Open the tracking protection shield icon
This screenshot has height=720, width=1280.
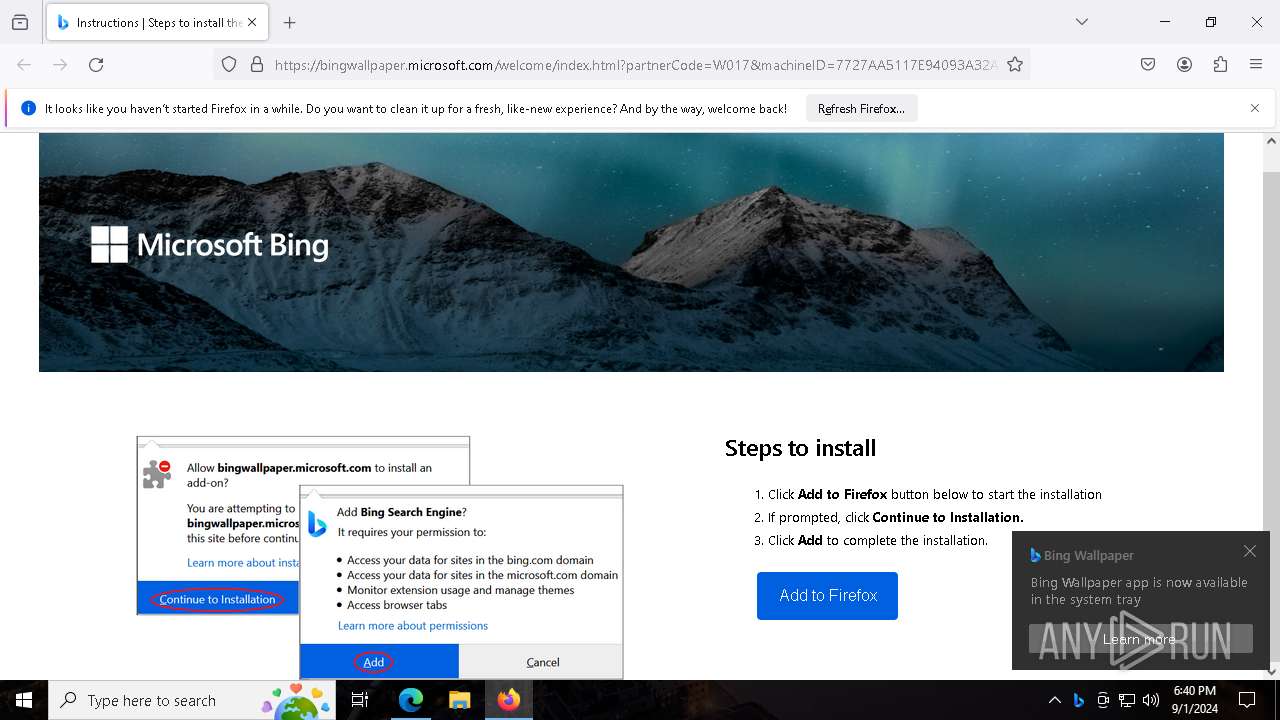point(229,64)
